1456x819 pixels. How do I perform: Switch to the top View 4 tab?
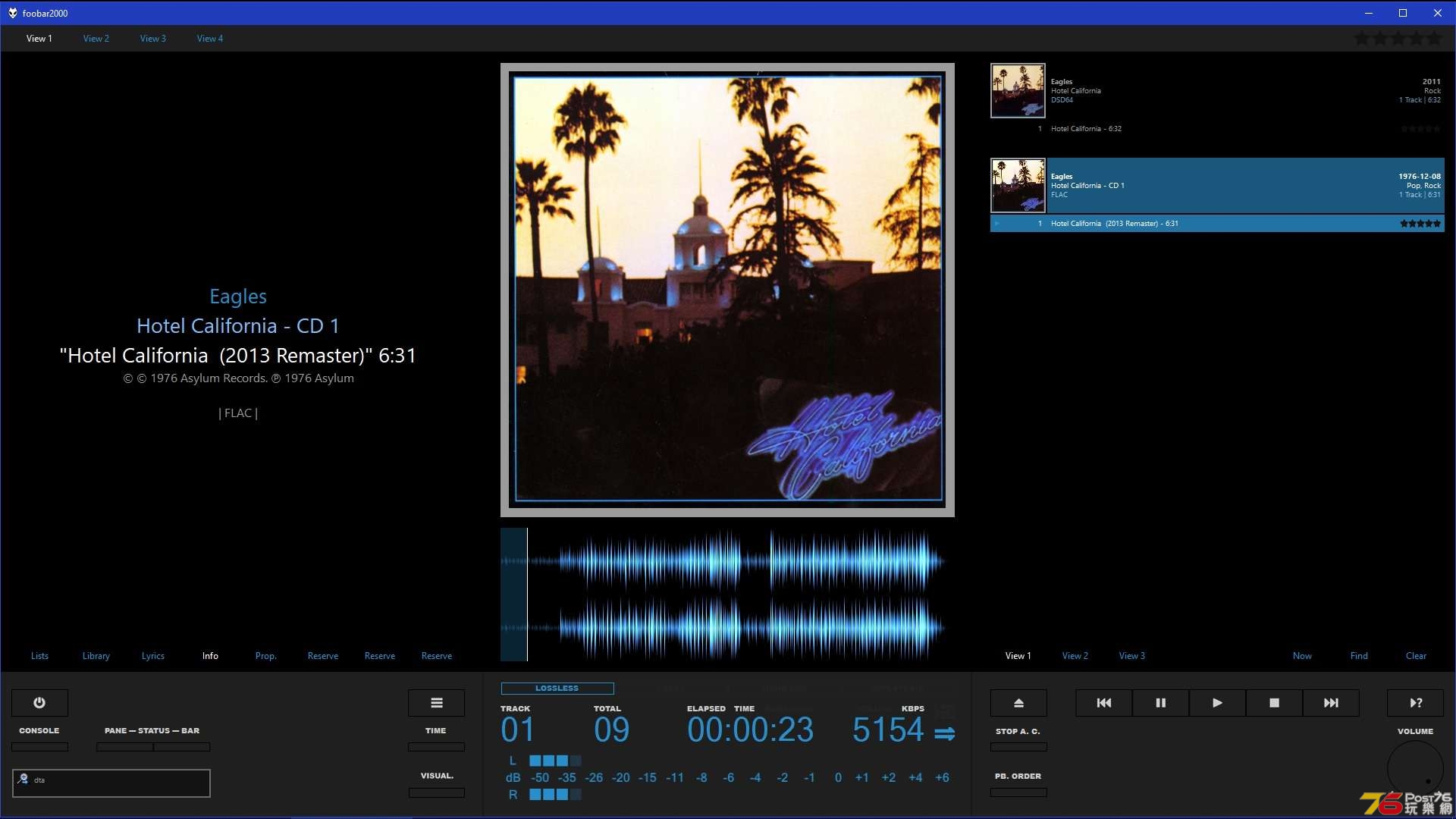tap(210, 39)
